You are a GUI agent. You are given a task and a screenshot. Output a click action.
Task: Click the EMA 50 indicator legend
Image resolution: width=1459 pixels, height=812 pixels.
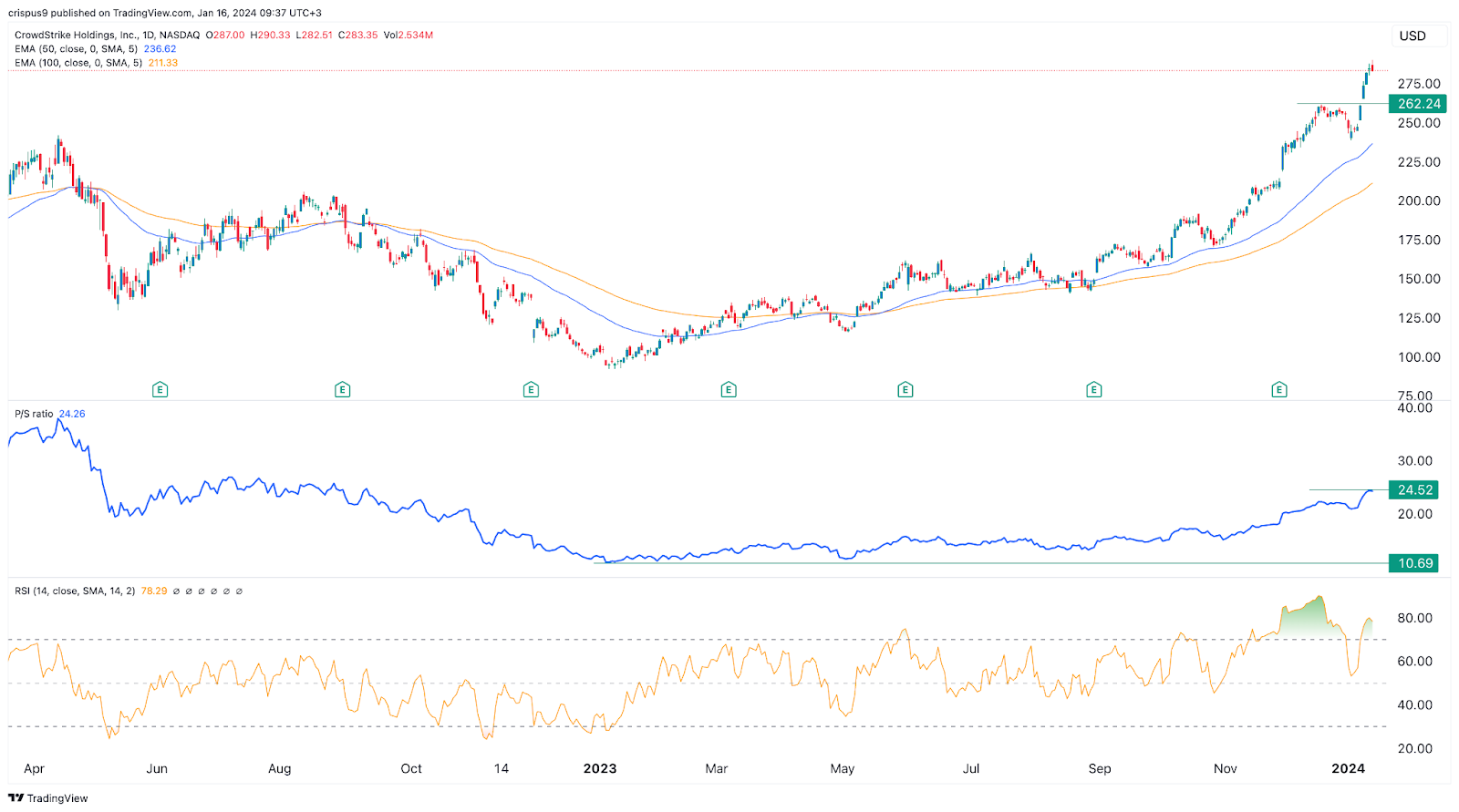77,49
